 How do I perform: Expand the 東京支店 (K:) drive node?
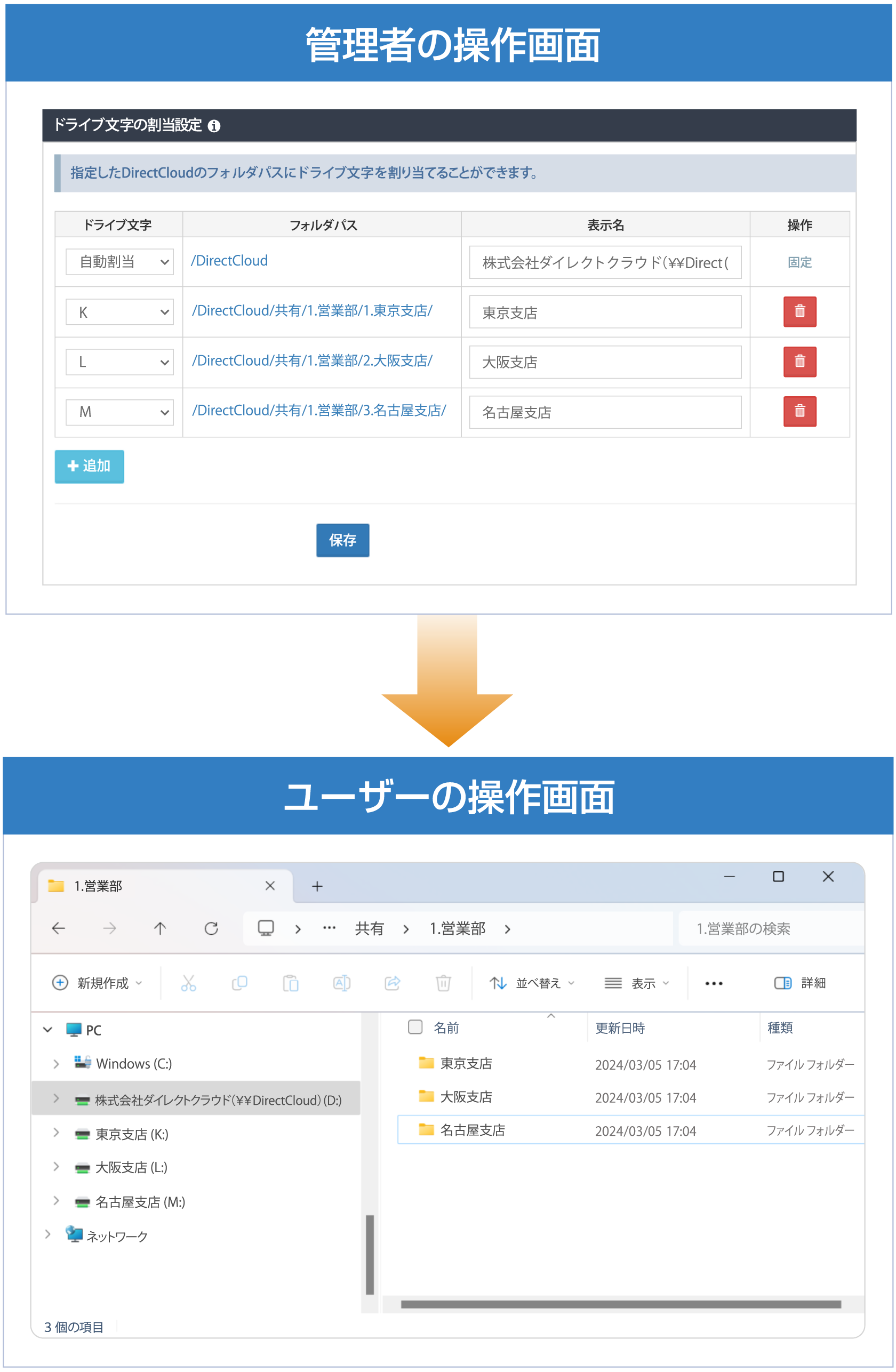click(56, 1132)
